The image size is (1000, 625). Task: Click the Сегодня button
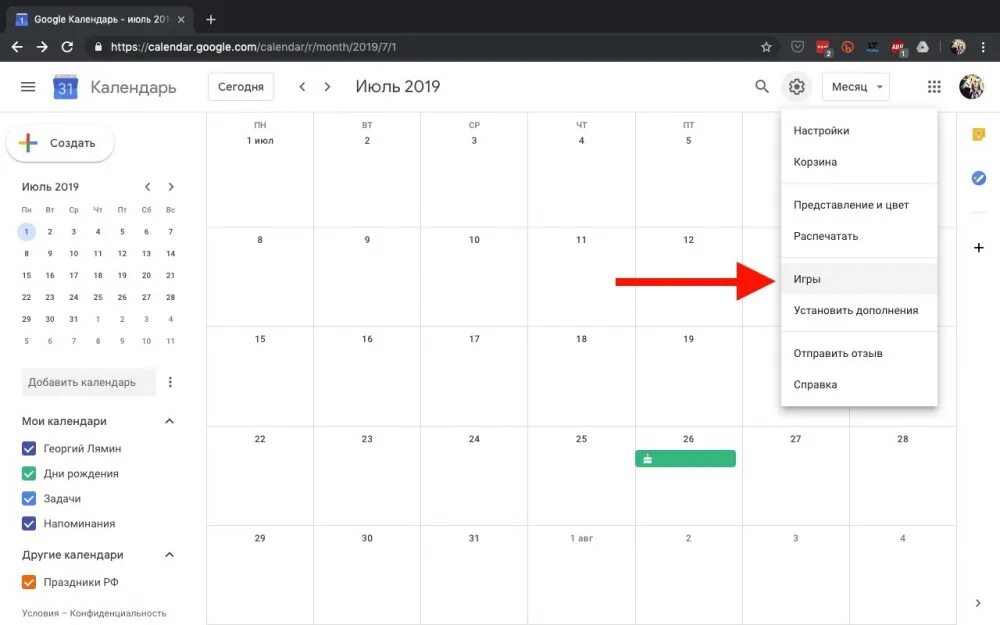tap(240, 87)
